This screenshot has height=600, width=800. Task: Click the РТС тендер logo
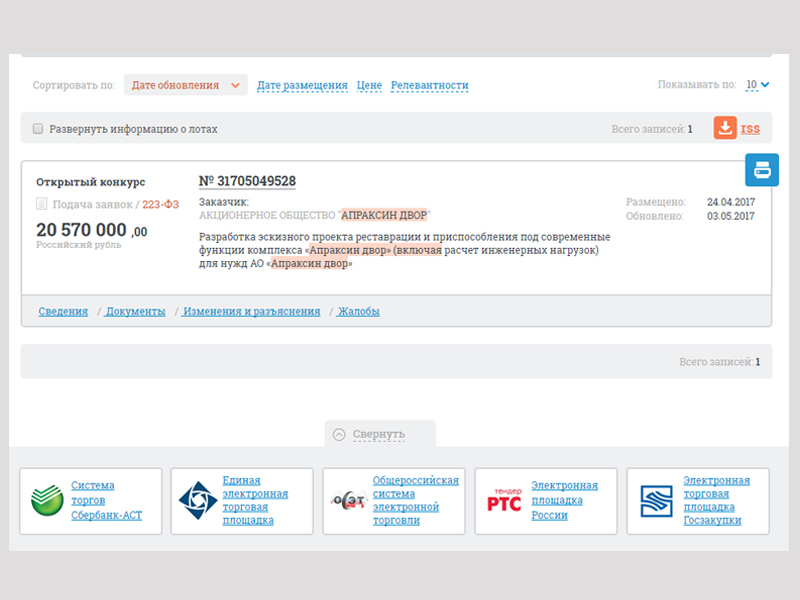coord(504,500)
